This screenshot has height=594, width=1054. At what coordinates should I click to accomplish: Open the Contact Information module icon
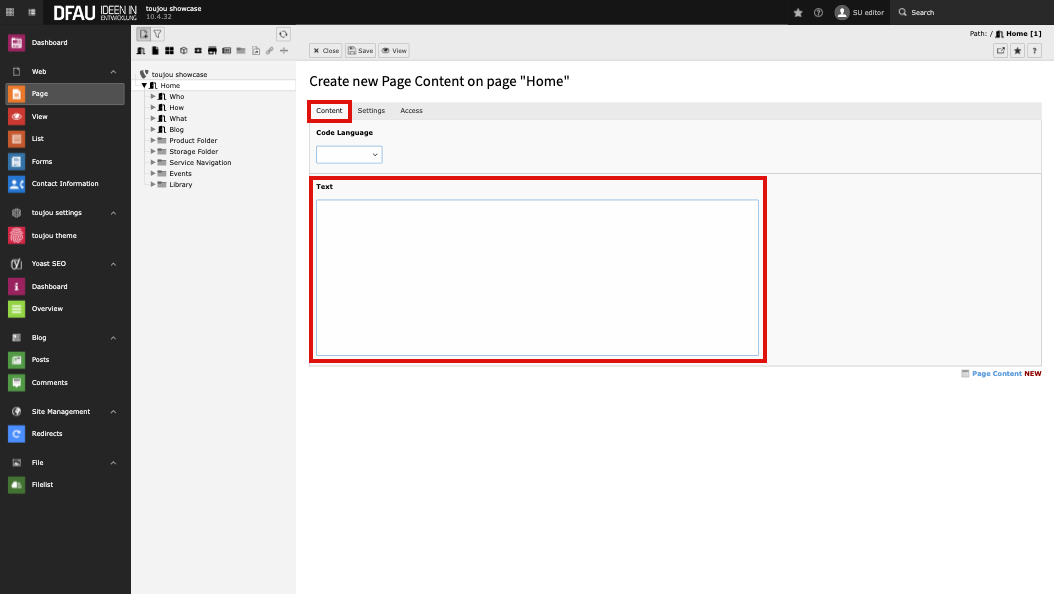[16, 184]
